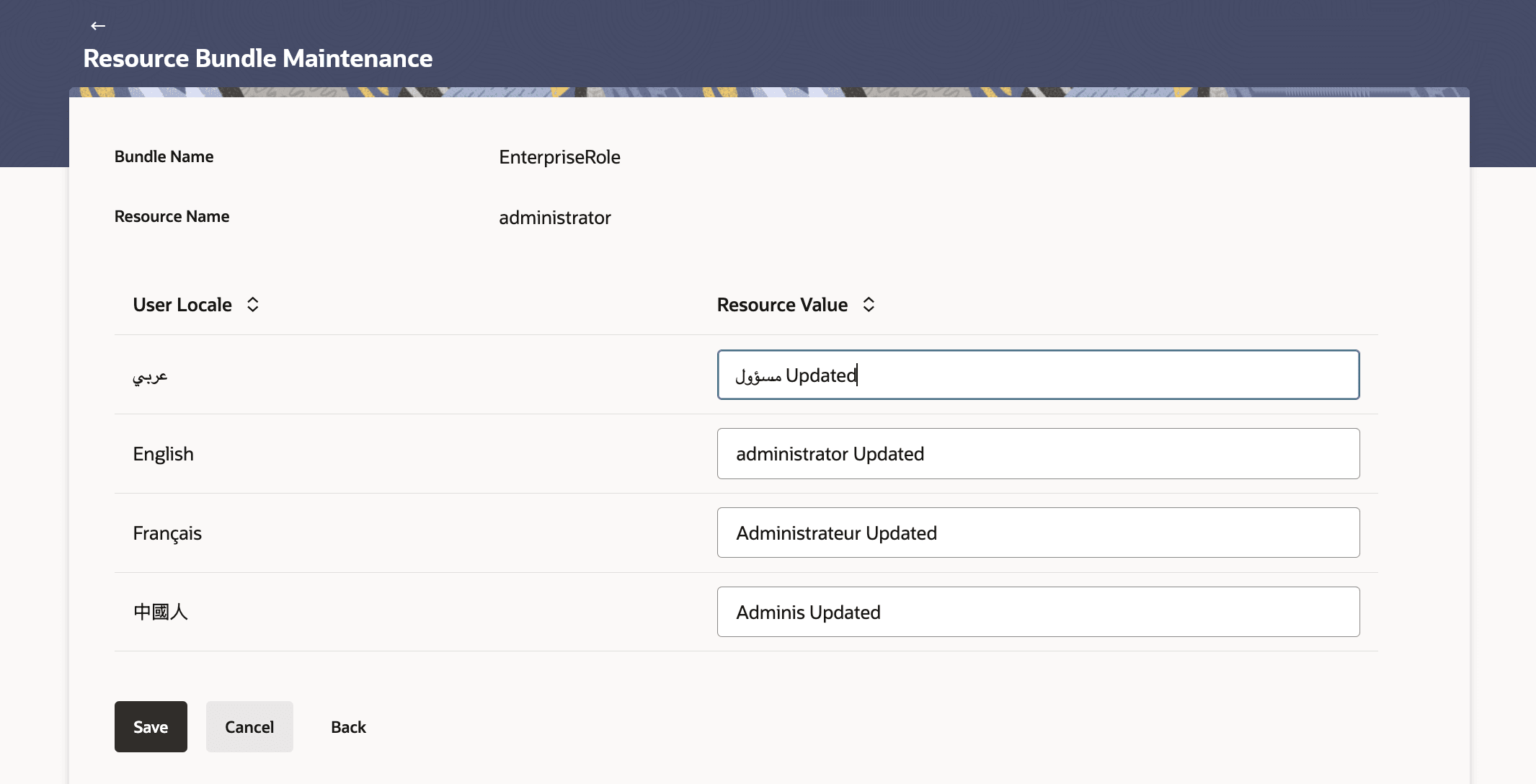The height and width of the screenshot is (784, 1536).
Task: Click the EnterpriseRole bundle name value
Action: [x=559, y=157]
